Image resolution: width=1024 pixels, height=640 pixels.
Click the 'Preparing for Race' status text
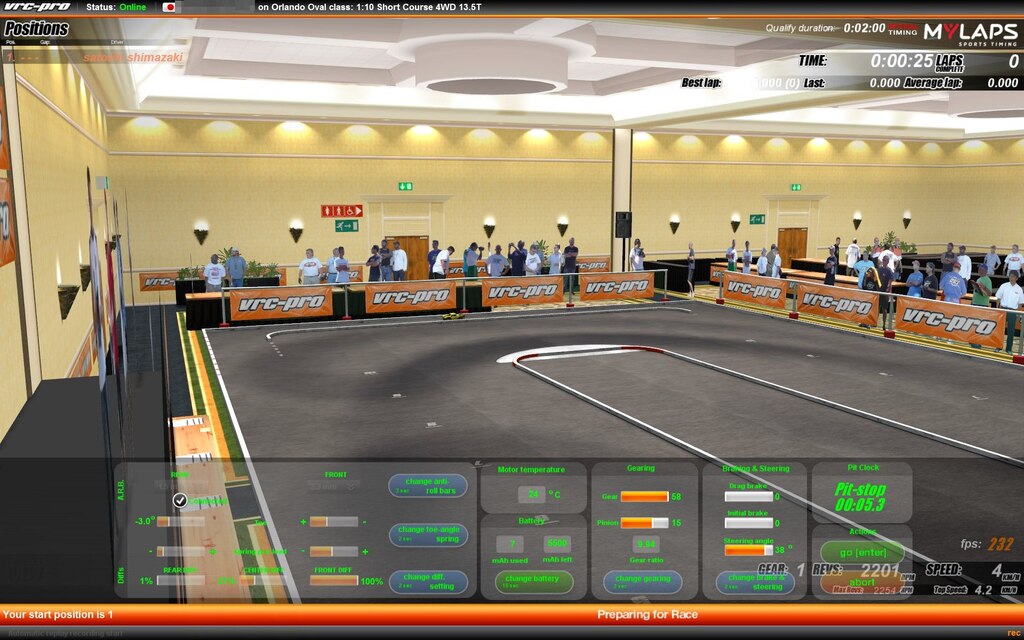click(x=647, y=615)
